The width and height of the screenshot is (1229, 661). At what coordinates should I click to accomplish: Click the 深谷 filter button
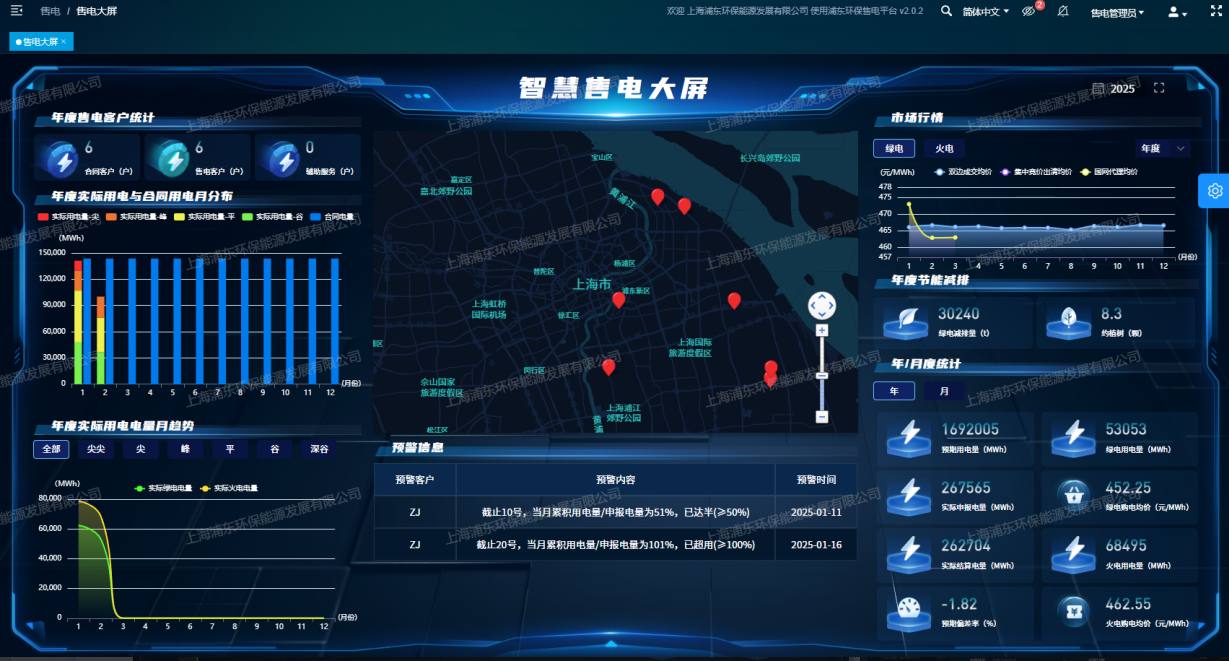tap(319, 449)
